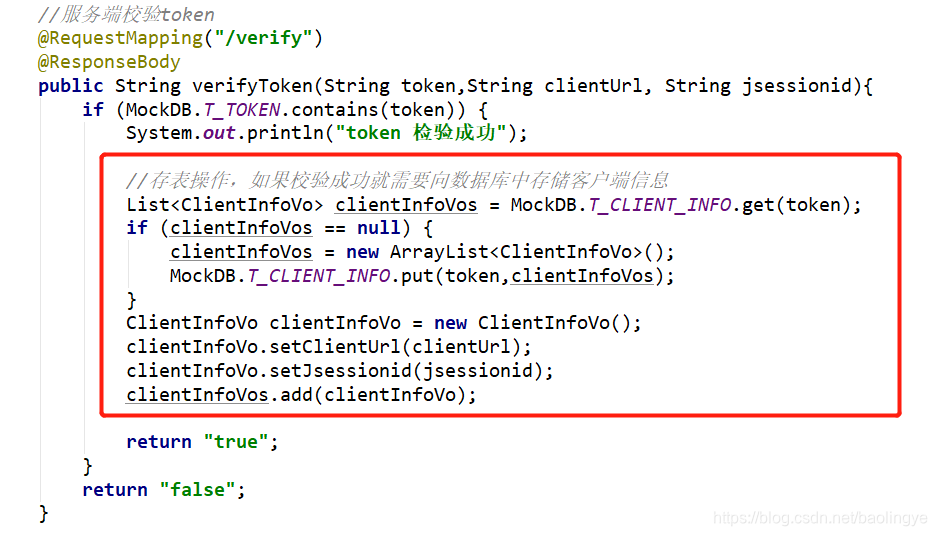Click 'List<ClientInfoVo>' type declaration
Screen dimensions: 937x536
tap(224, 205)
